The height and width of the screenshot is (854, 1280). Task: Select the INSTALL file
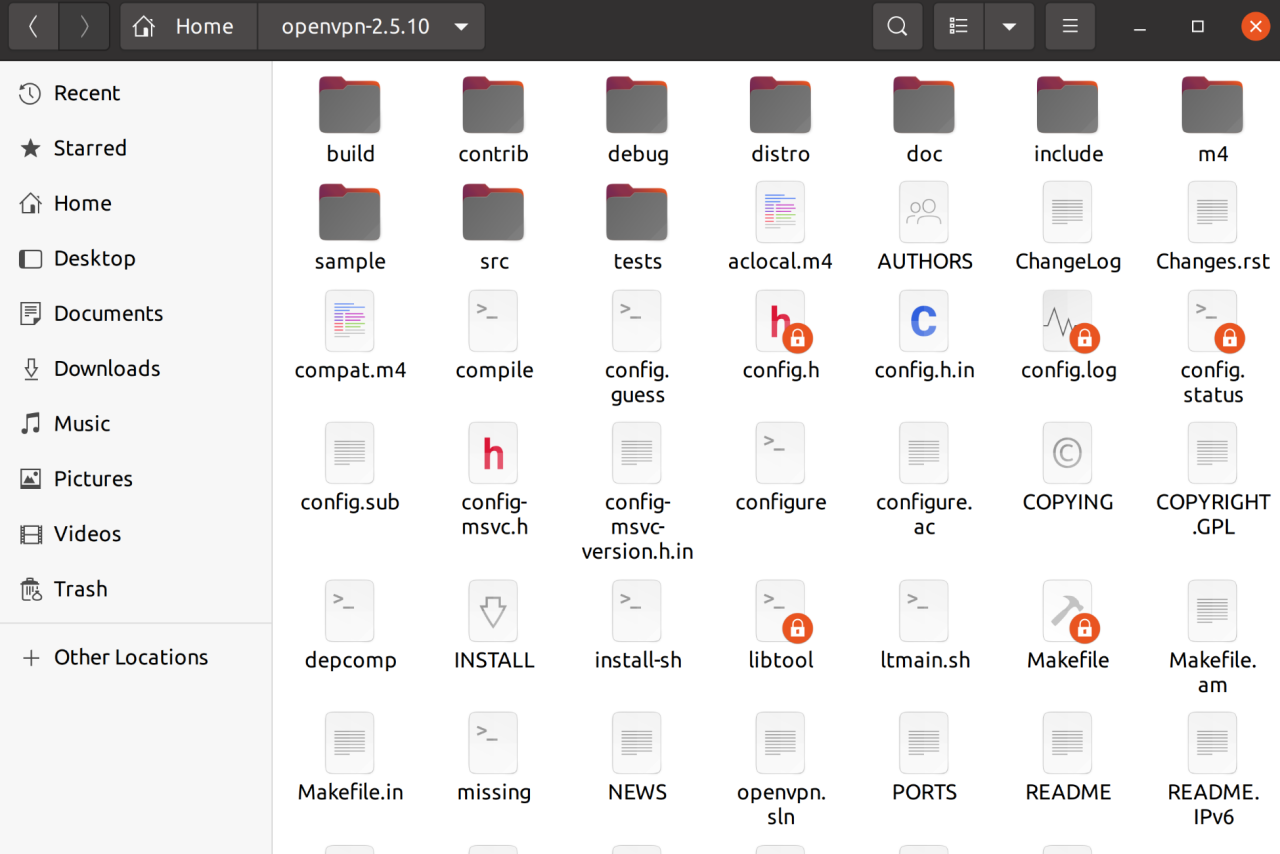click(x=493, y=626)
